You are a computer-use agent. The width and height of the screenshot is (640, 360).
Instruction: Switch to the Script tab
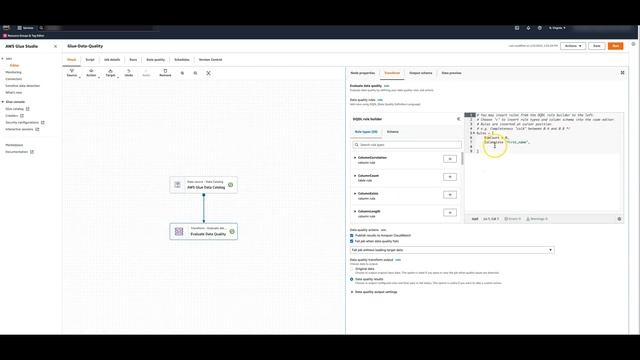pos(90,60)
